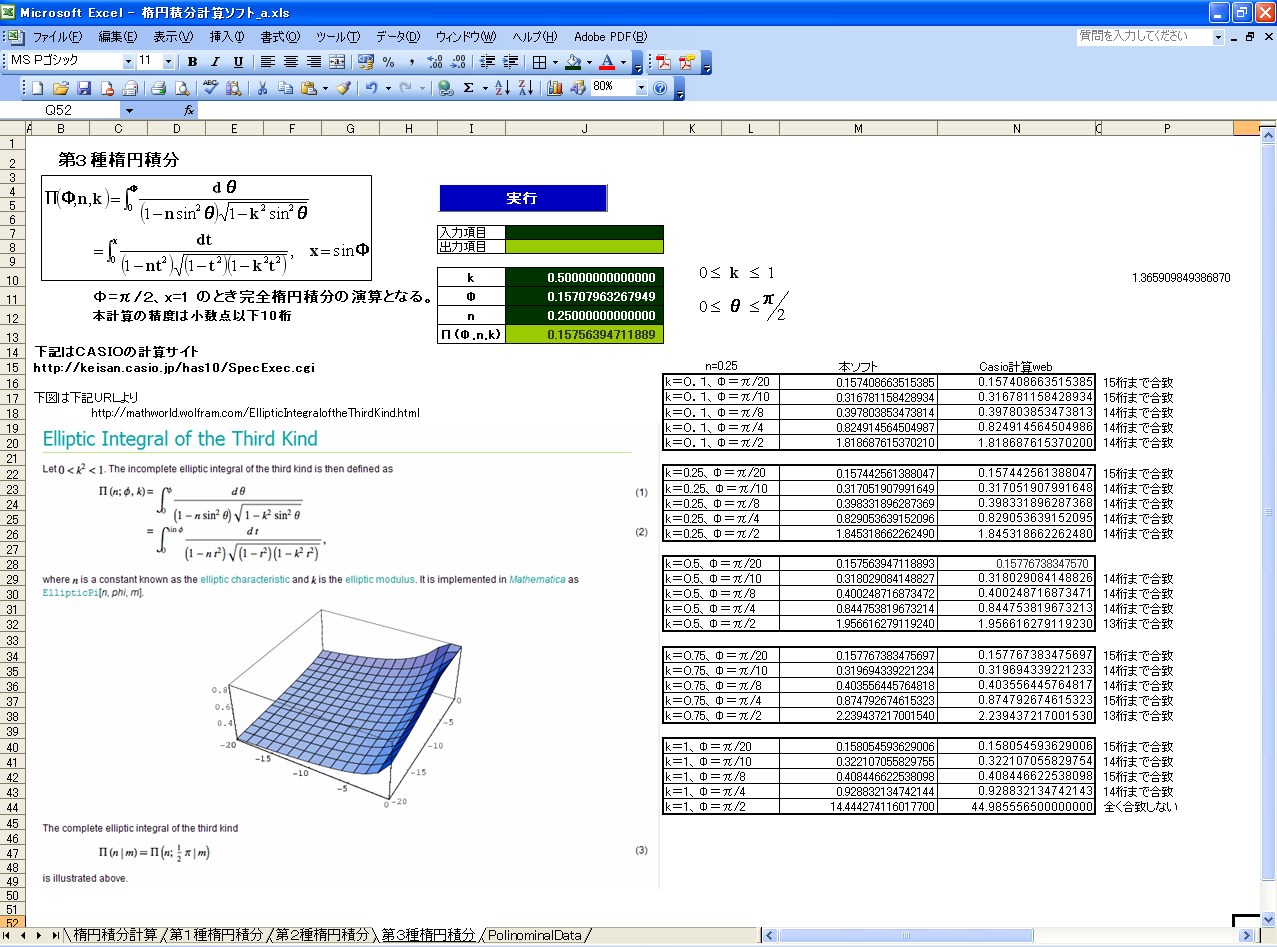Apply currency style formatting
The image size is (1277, 947).
[x=366, y=62]
